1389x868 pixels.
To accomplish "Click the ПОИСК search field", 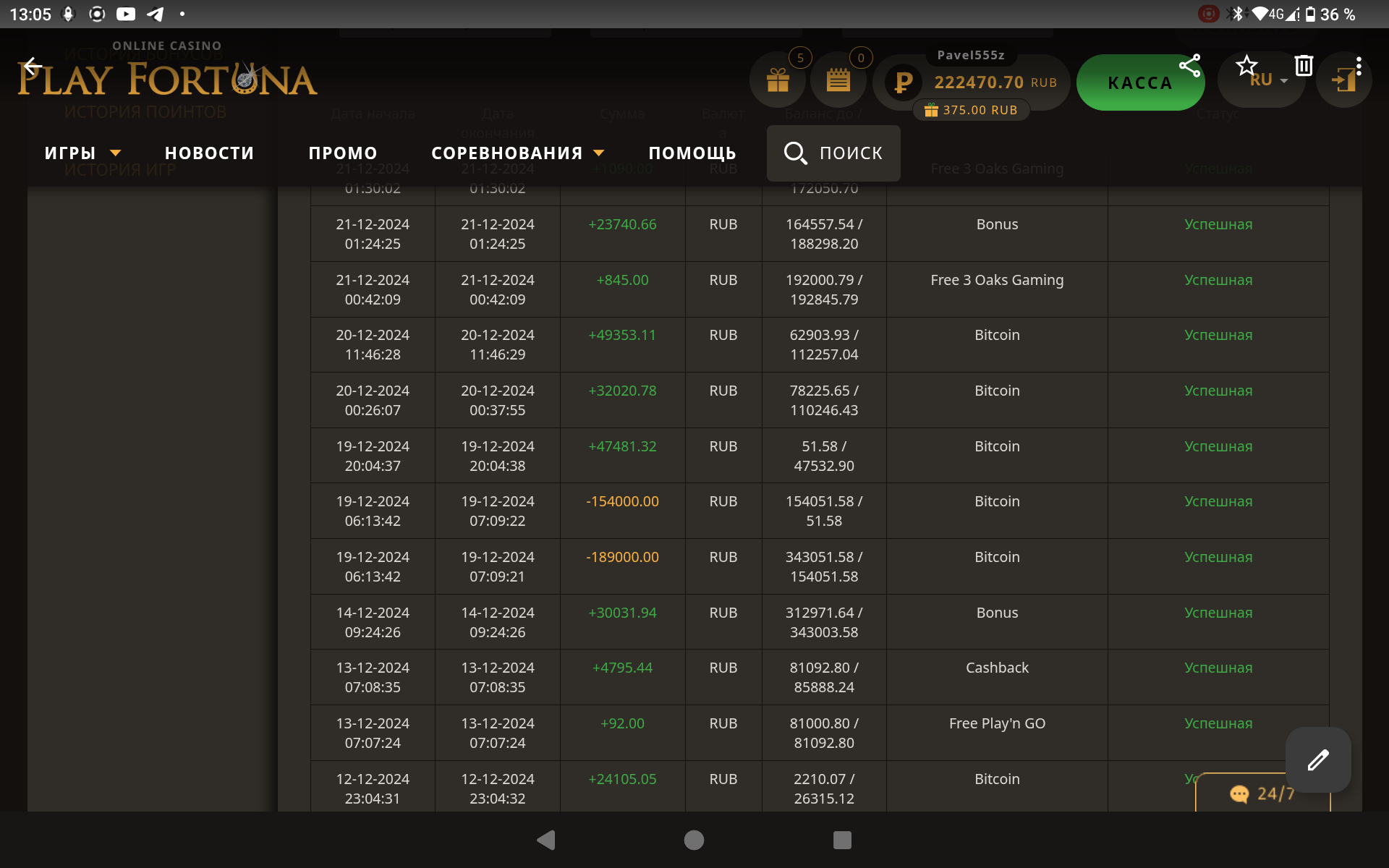I will click(x=833, y=153).
